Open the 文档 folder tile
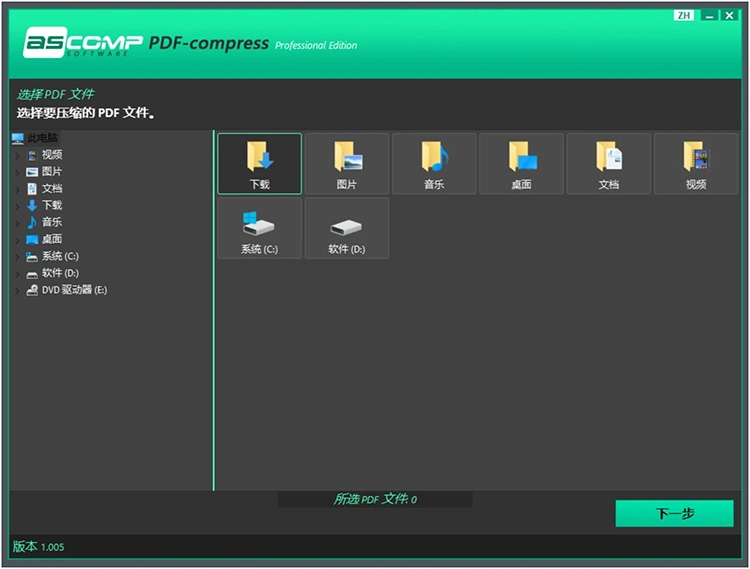This screenshot has height=569, width=750. tap(608, 163)
